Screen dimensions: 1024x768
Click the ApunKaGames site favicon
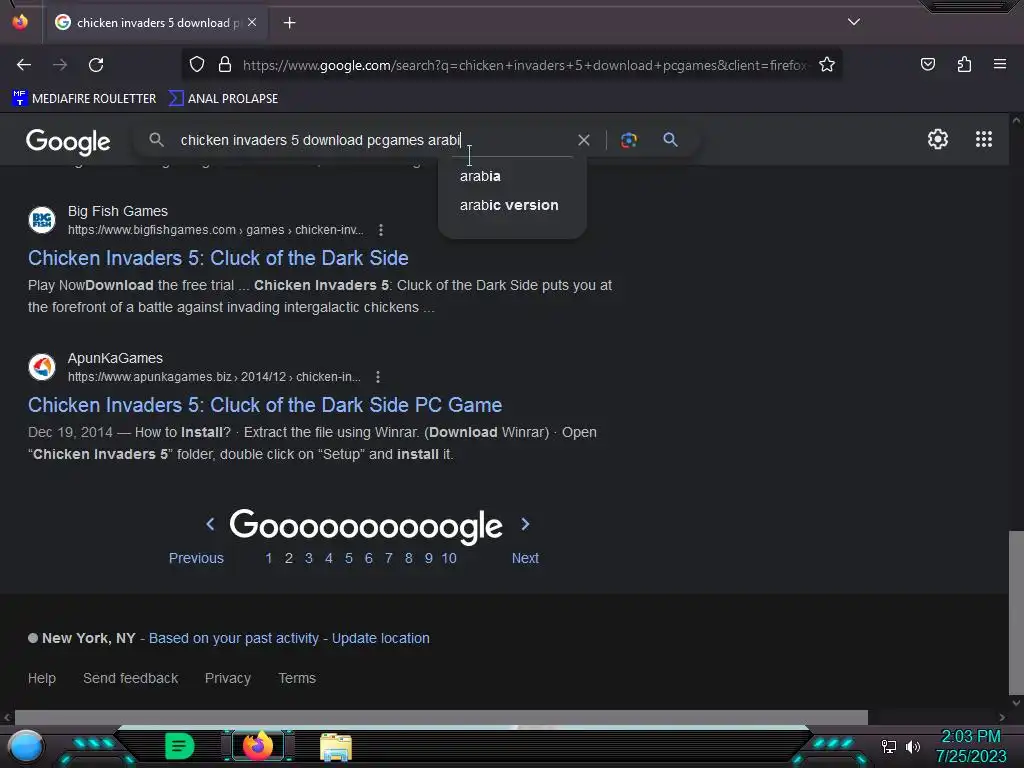tap(42, 367)
